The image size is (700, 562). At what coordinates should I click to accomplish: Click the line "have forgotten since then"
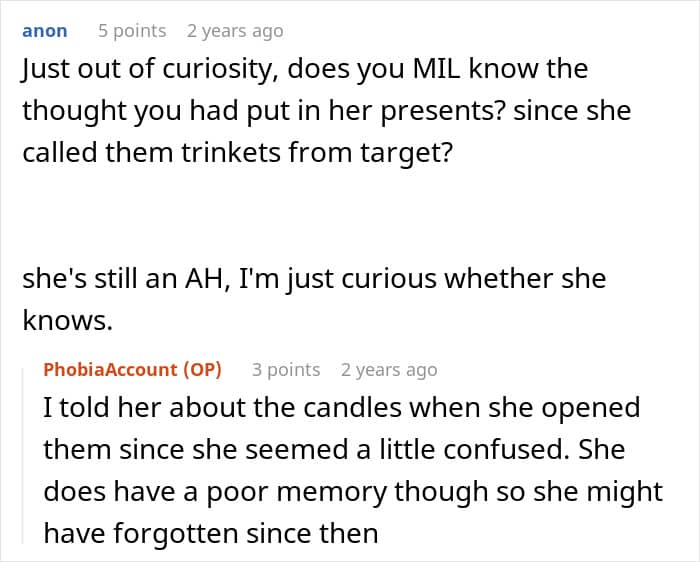pyautogui.click(x=210, y=532)
